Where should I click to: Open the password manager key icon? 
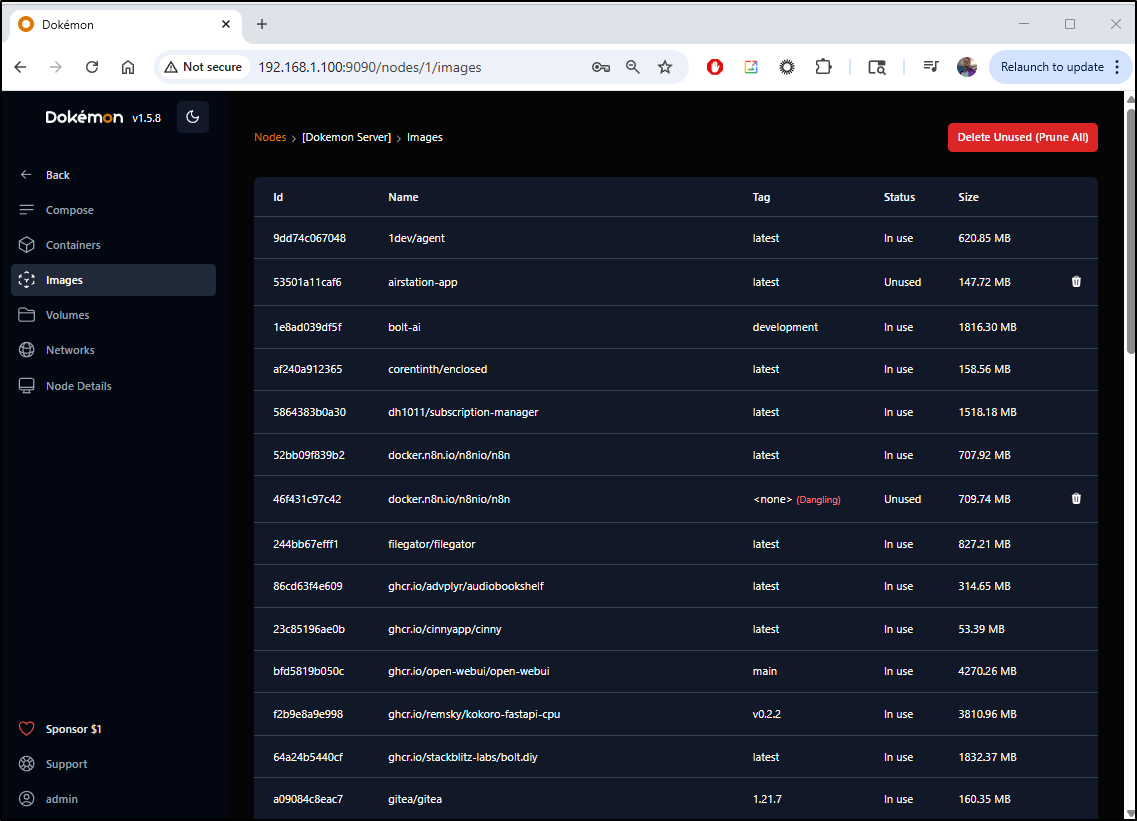click(600, 67)
